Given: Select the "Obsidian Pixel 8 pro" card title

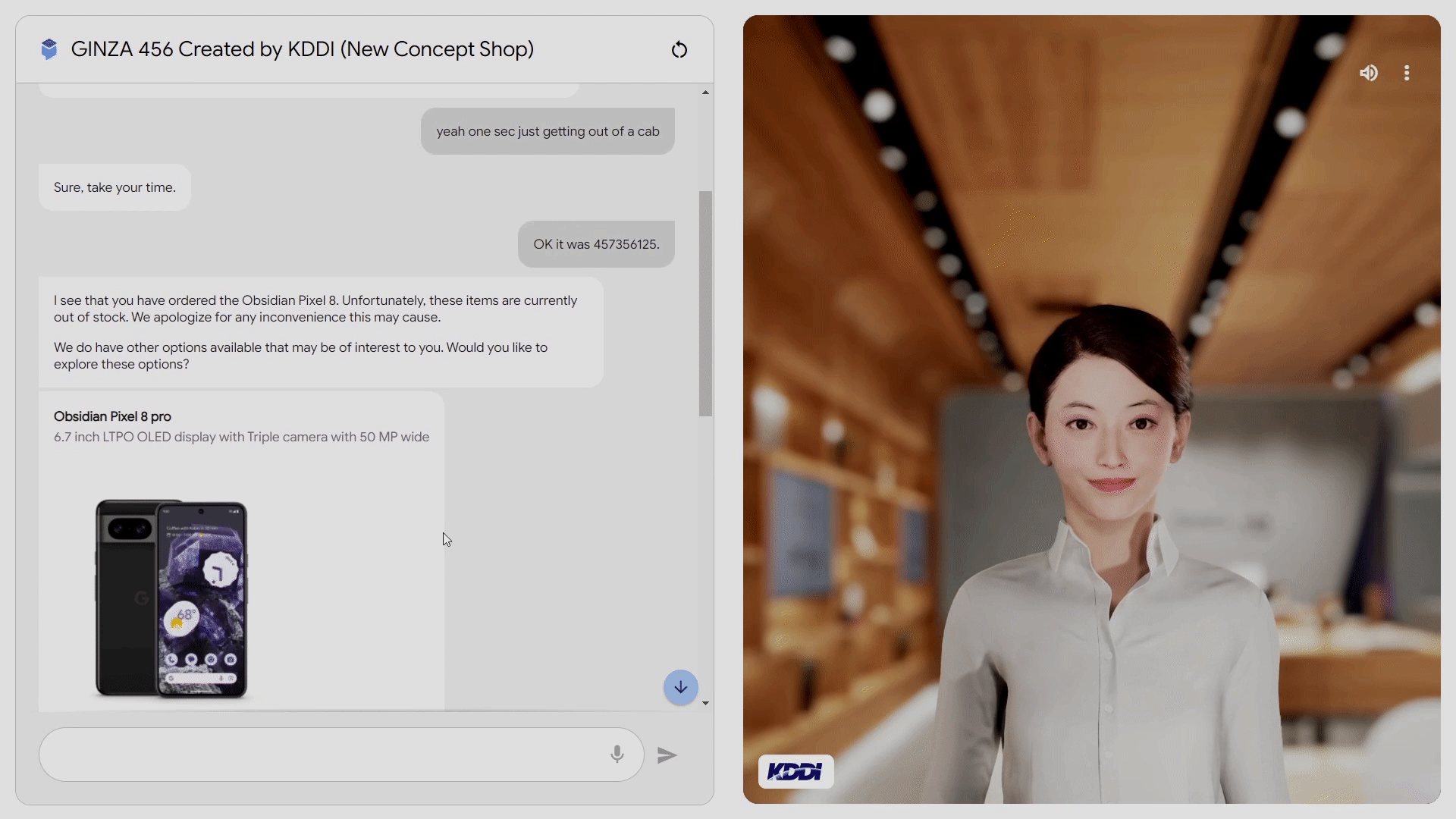Looking at the screenshot, I should 112,416.
